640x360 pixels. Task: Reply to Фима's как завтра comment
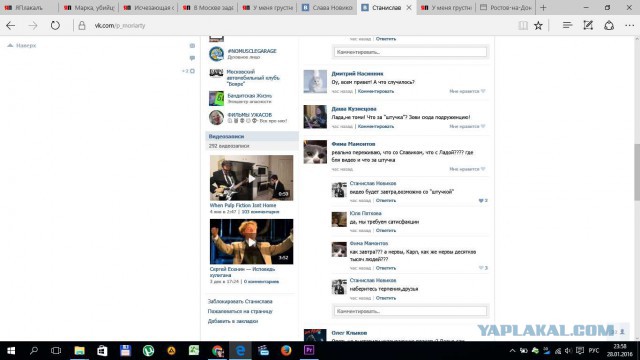click(x=386, y=268)
